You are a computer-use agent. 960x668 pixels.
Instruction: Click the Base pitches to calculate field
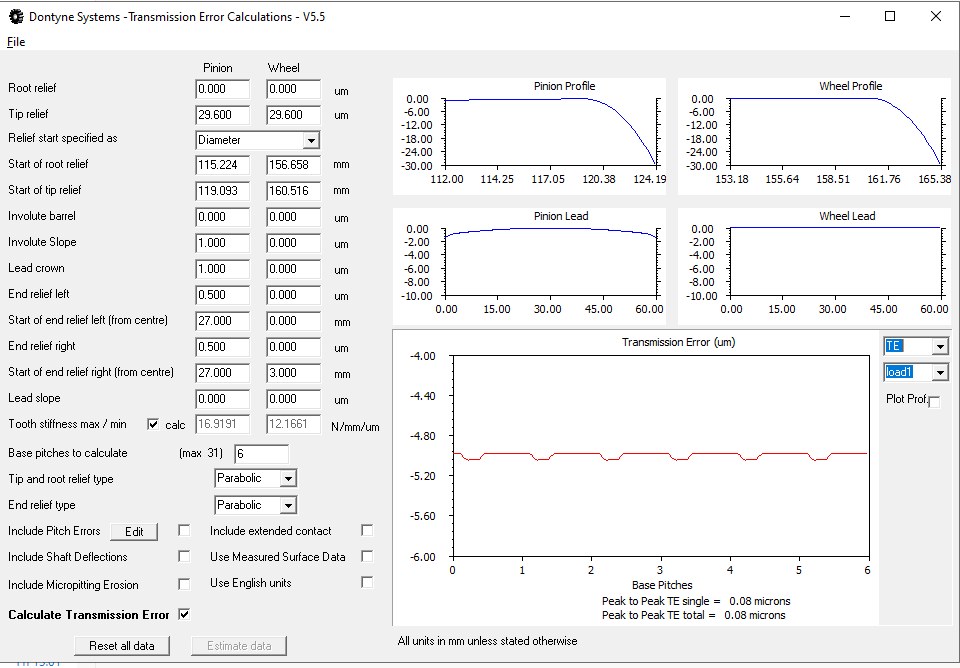(261, 454)
